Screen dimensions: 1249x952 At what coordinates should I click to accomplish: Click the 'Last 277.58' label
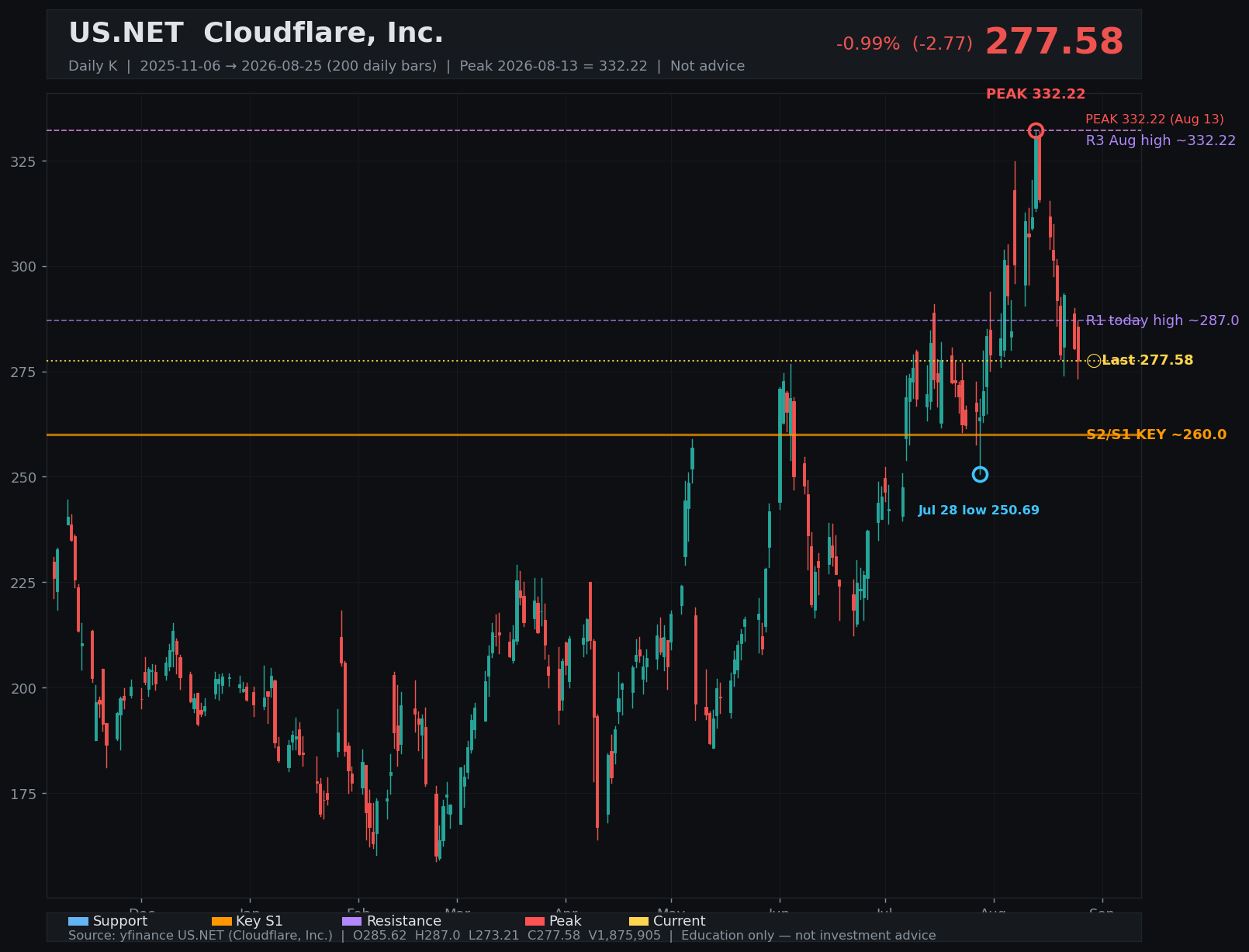click(1147, 361)
